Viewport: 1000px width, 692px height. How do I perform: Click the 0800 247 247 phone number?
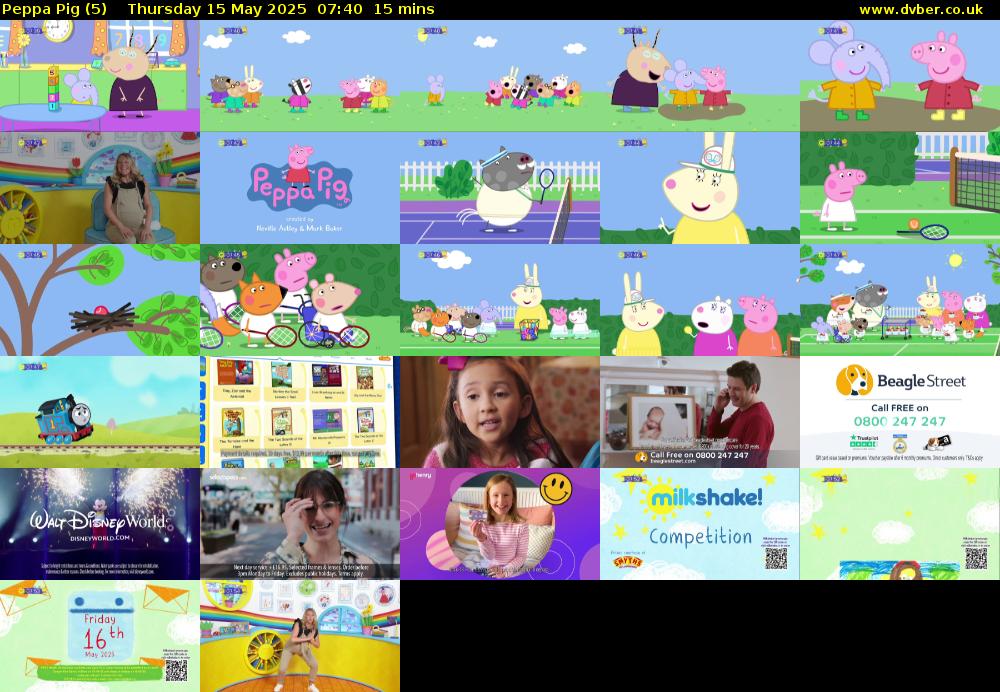pos(900,422)
